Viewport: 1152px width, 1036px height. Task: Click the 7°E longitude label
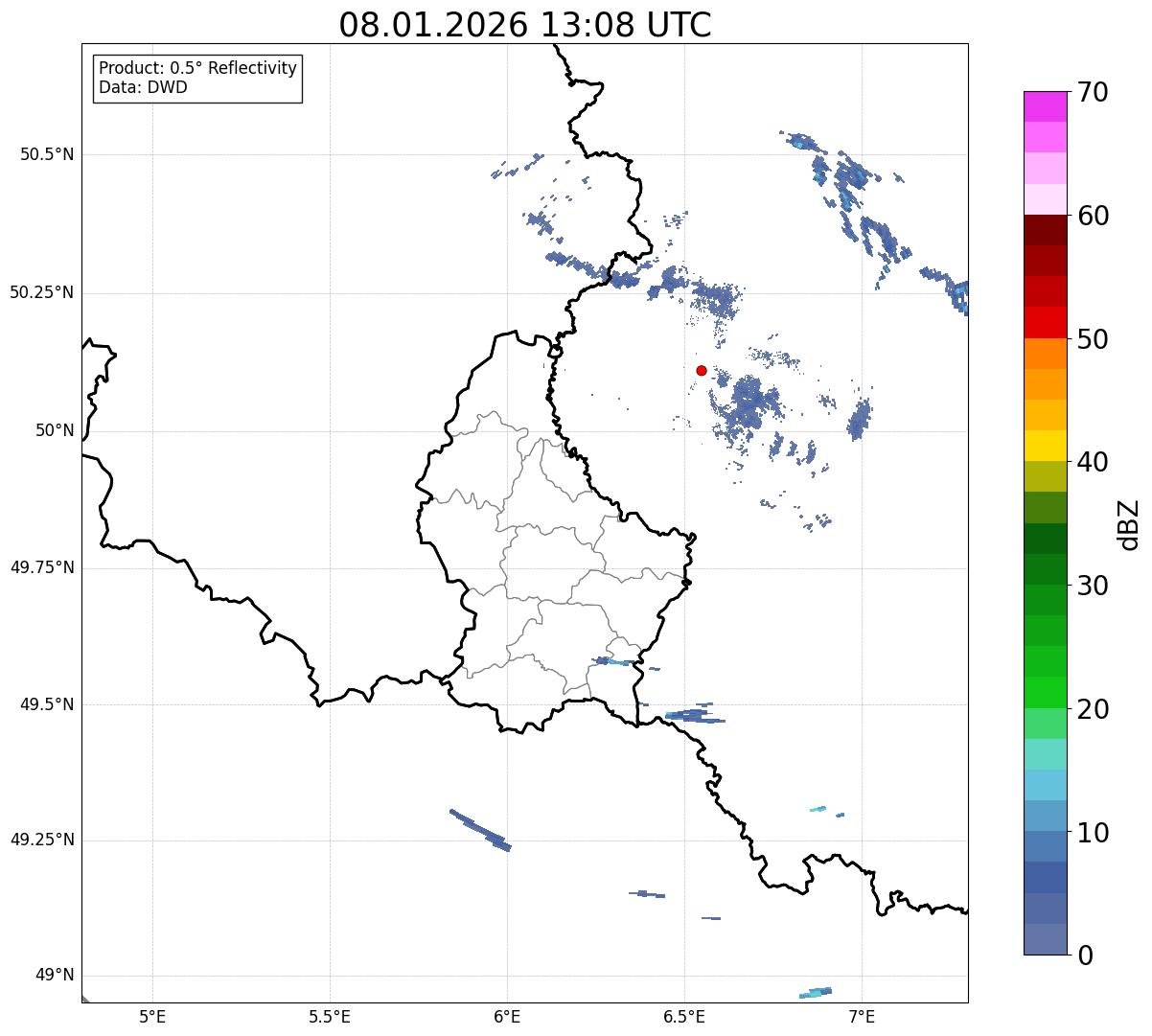point(862,1017)
